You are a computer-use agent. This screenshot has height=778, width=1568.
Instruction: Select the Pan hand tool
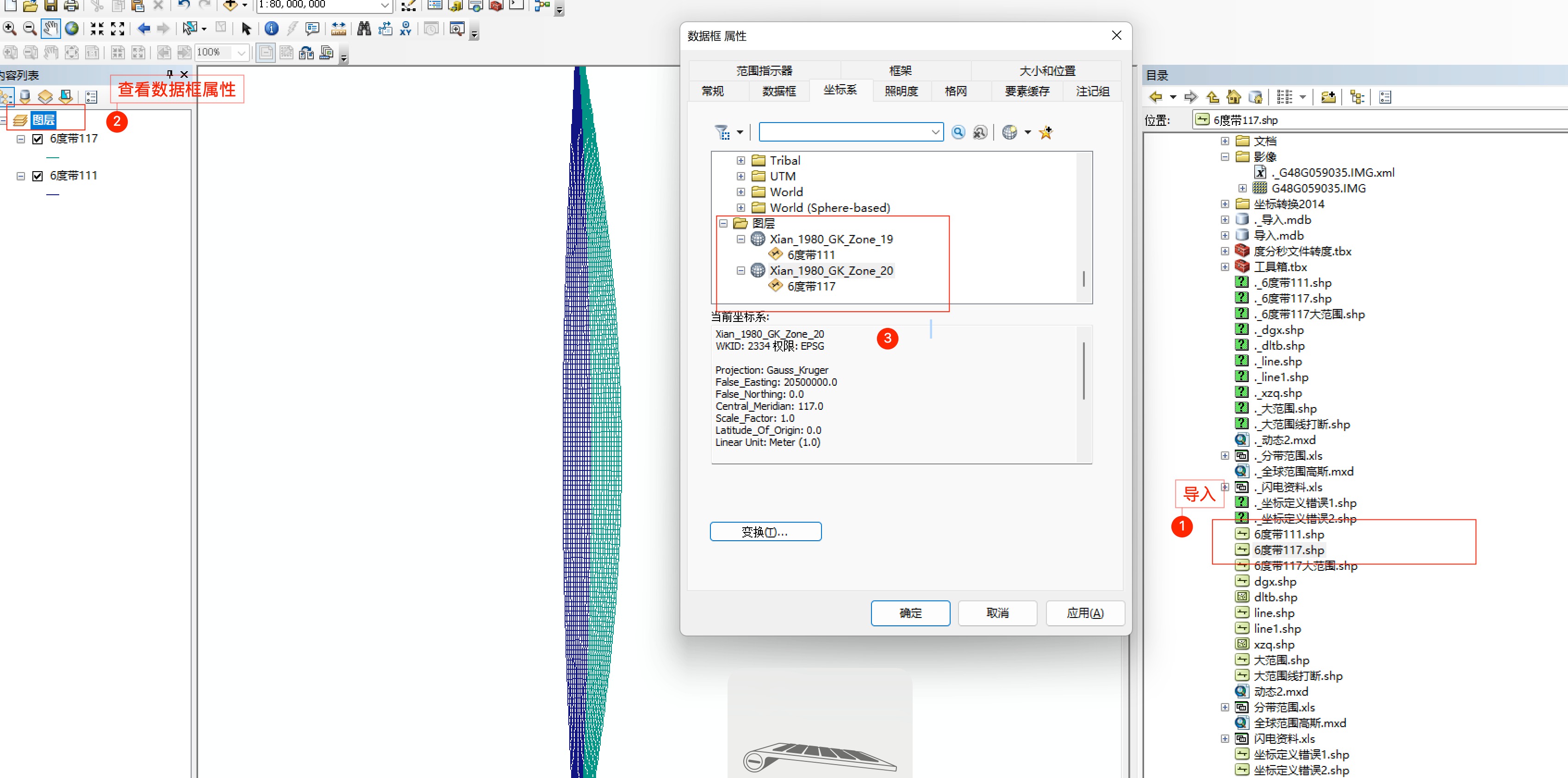50,28
